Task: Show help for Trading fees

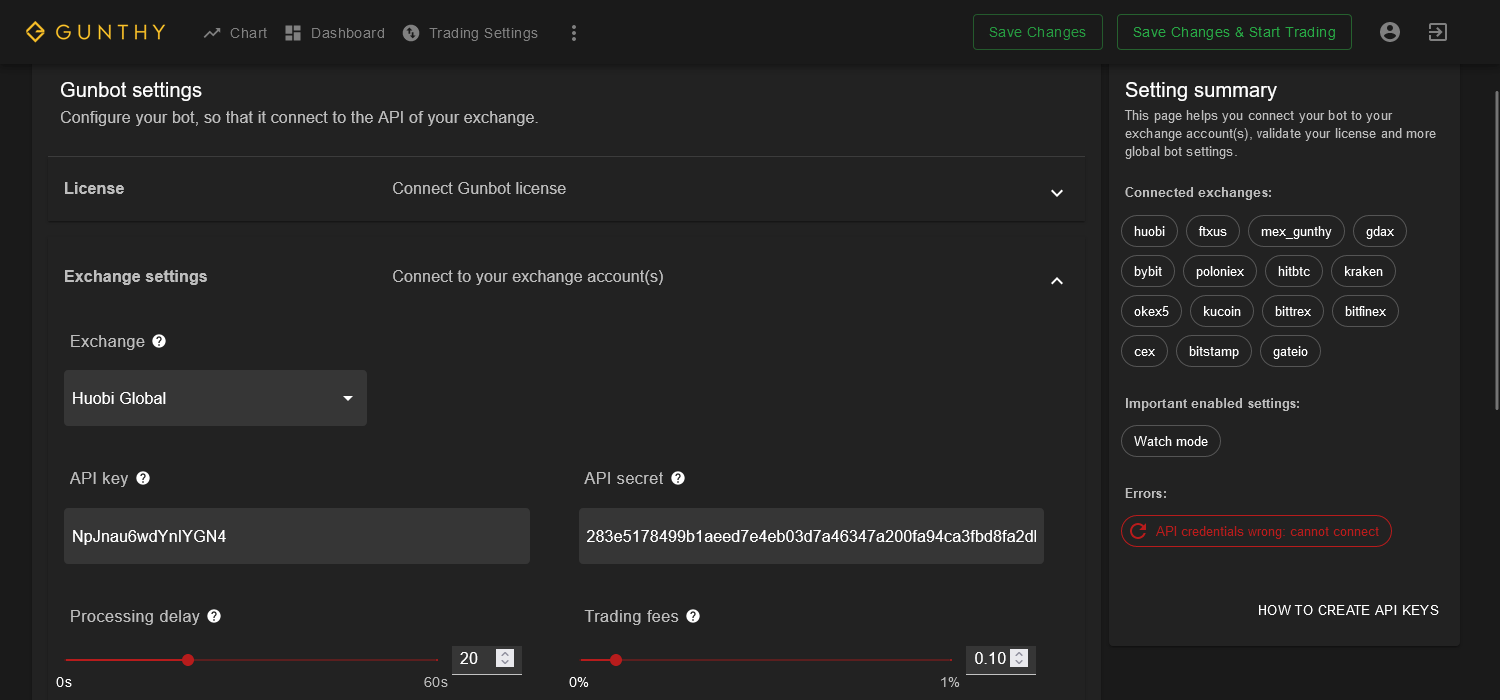Action: coord(693,616)
